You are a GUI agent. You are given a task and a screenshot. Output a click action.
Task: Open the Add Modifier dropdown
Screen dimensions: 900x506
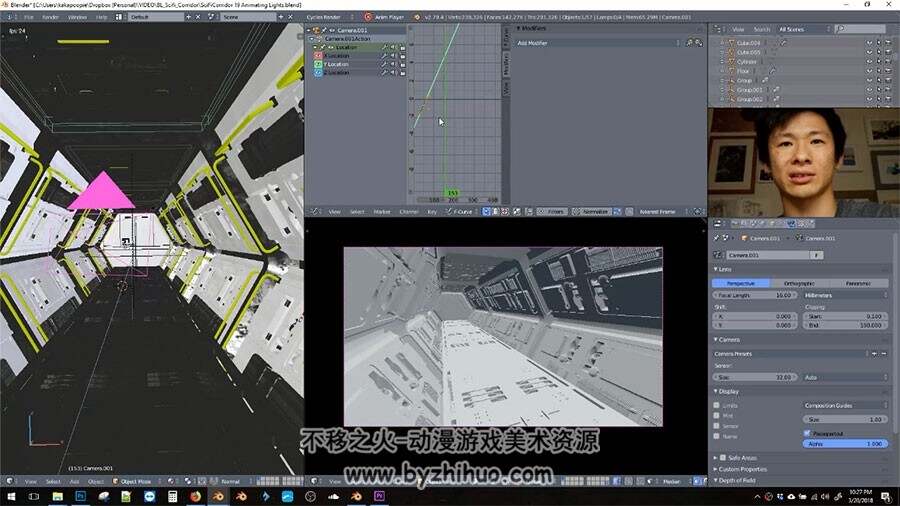coord(597,43)
